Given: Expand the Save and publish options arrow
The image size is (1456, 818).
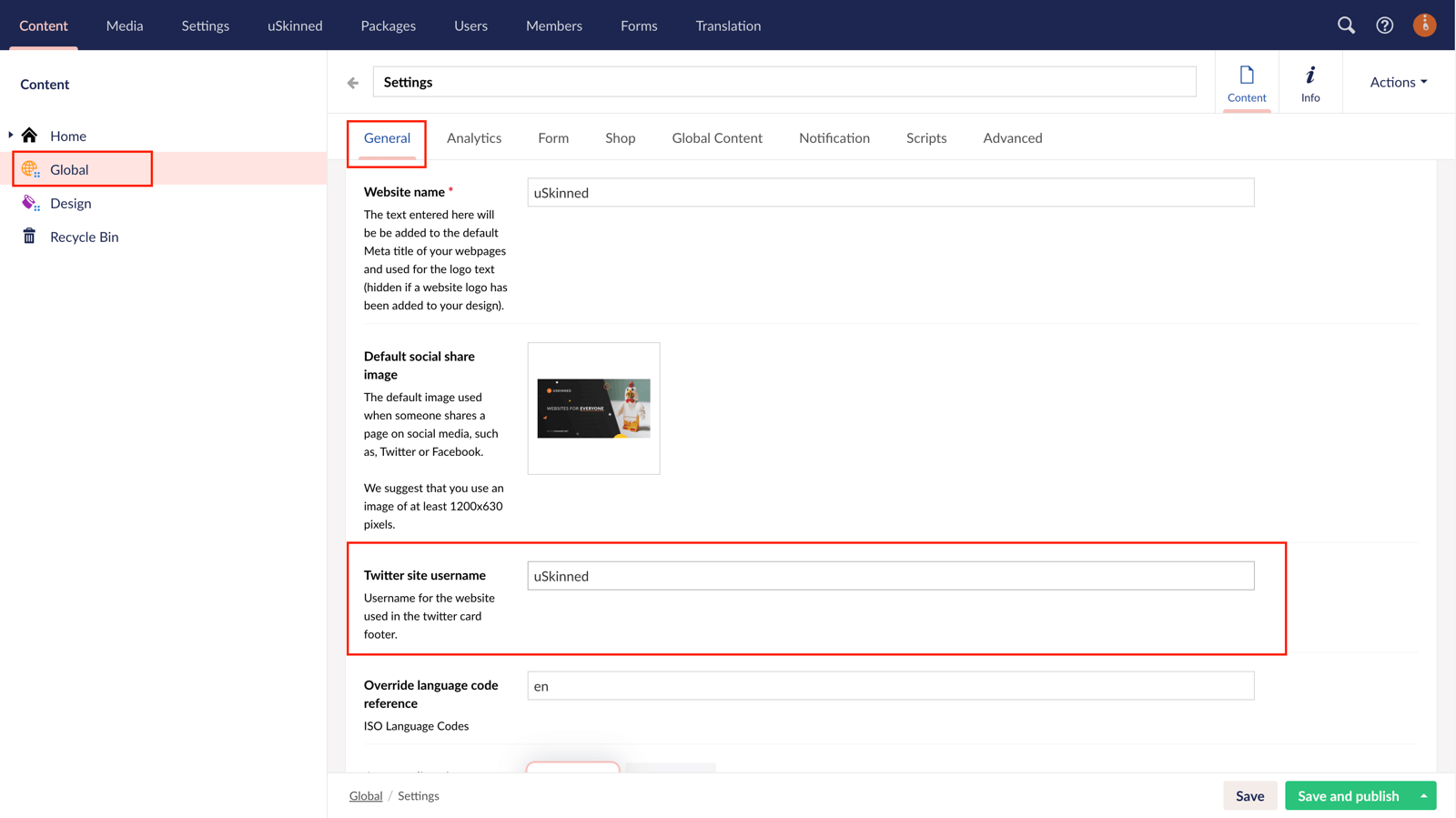Looking at the screenshot, I should [x=1423, y=796].
